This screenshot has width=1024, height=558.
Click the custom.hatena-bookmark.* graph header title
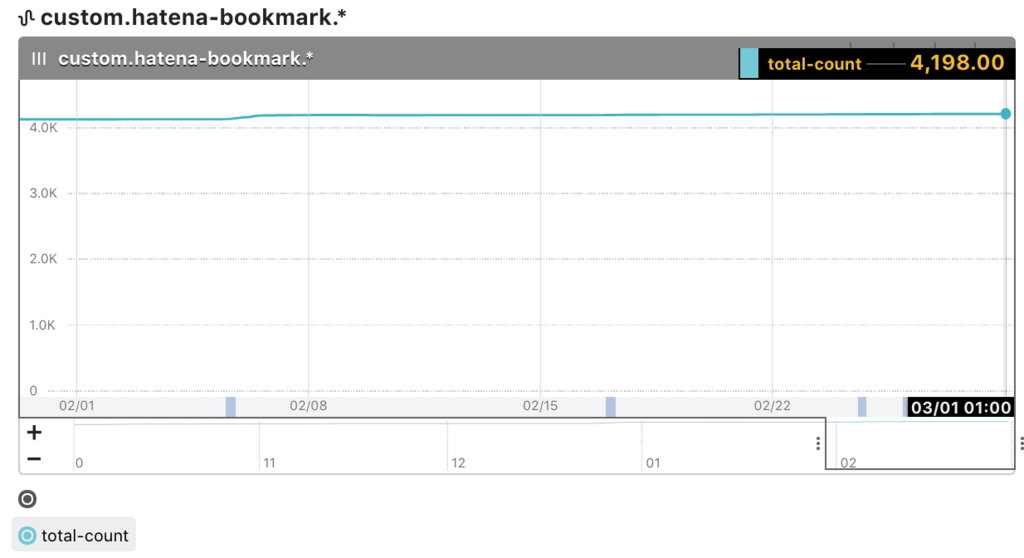[x=185, y=59]
